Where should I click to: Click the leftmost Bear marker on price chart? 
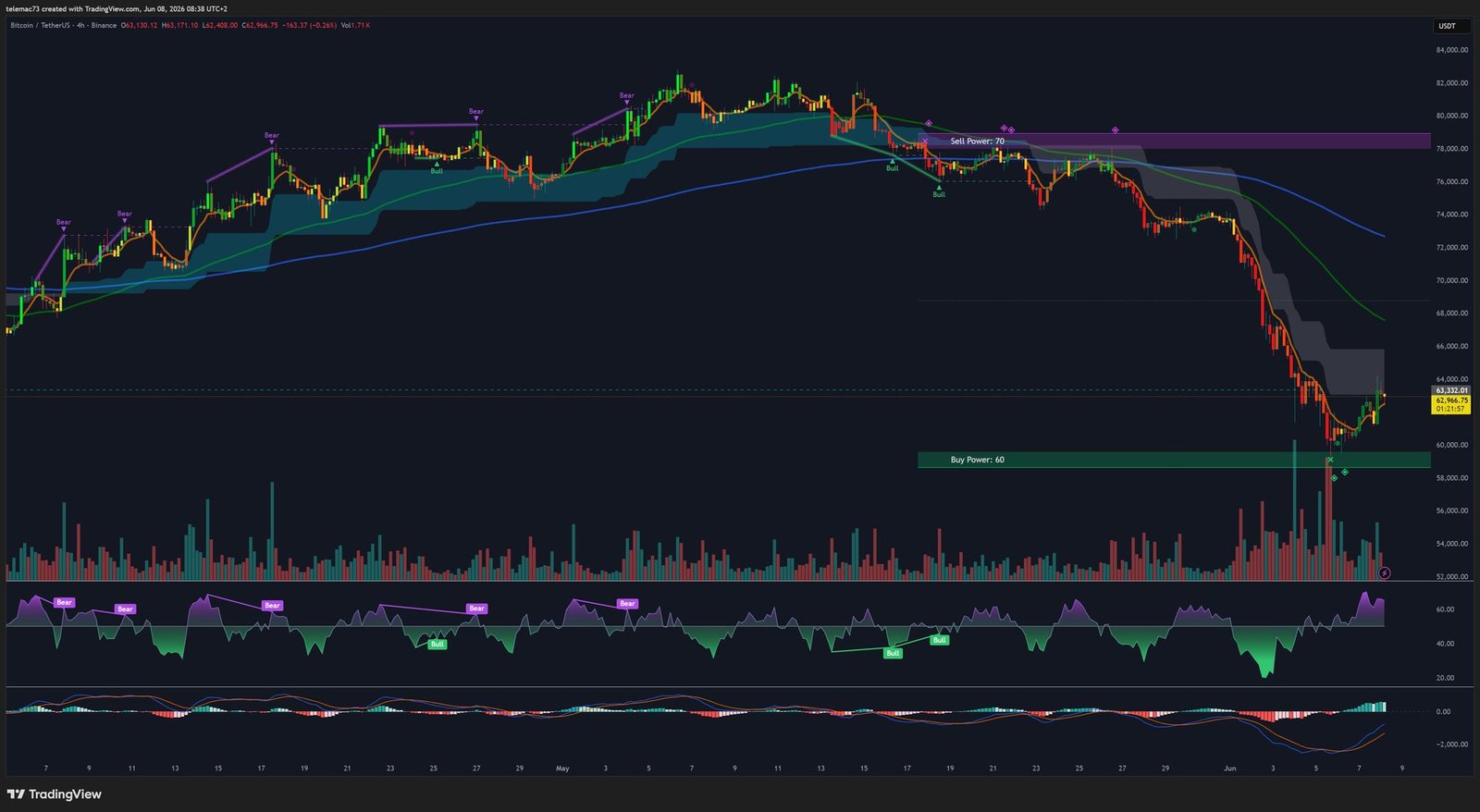pos(63,223)
